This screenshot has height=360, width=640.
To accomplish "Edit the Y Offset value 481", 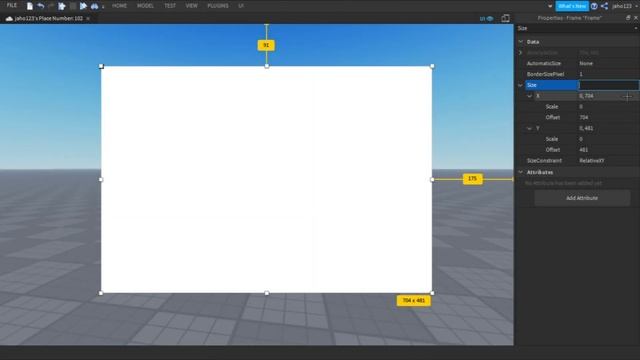I will tap(608, 150).
